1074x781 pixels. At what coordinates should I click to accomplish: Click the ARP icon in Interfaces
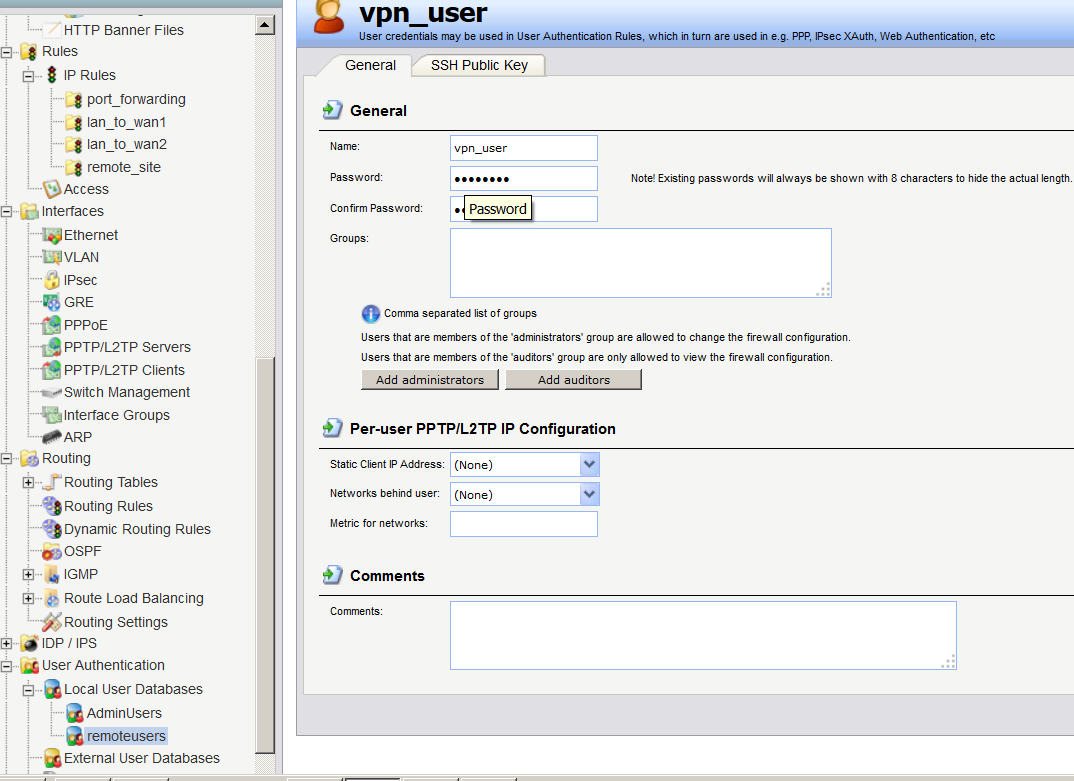[52, 437]
